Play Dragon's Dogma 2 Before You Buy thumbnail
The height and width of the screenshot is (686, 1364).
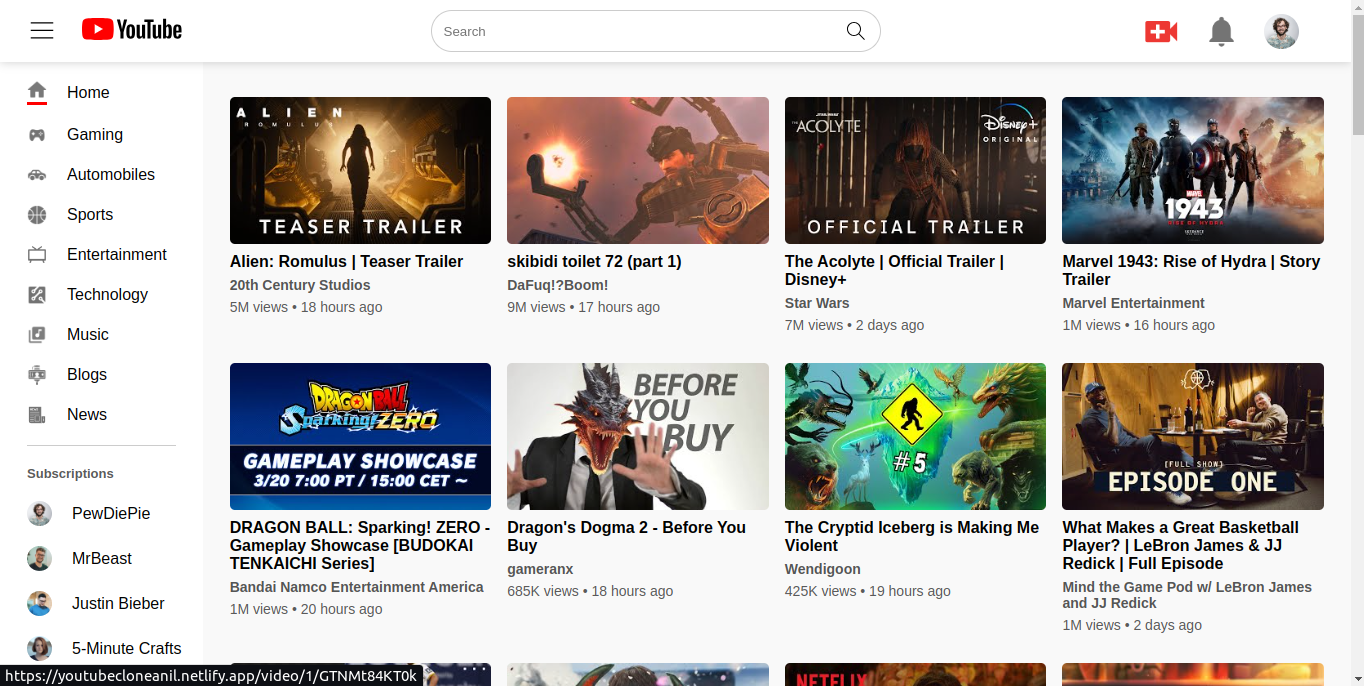click(x=637, y=437)
